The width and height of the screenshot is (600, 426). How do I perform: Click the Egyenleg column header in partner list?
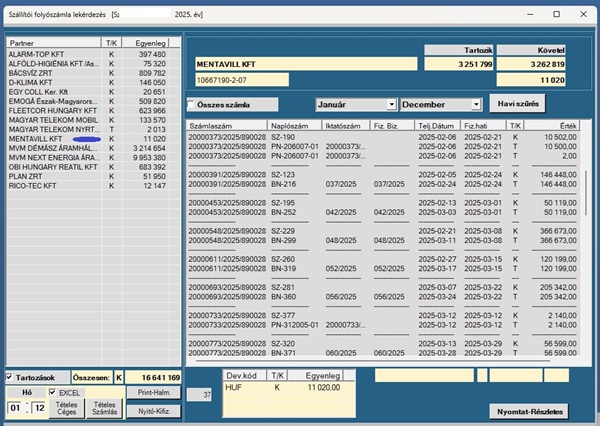tap(148, 43)
